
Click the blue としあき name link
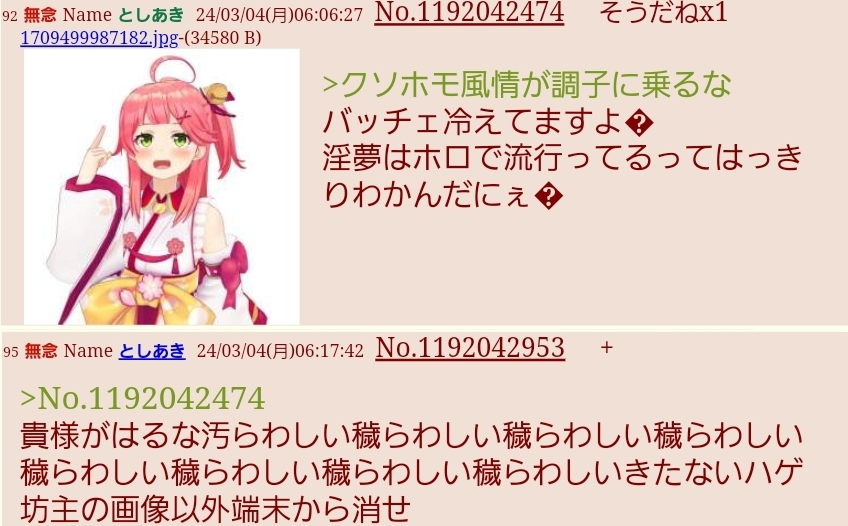click(152, 351)
